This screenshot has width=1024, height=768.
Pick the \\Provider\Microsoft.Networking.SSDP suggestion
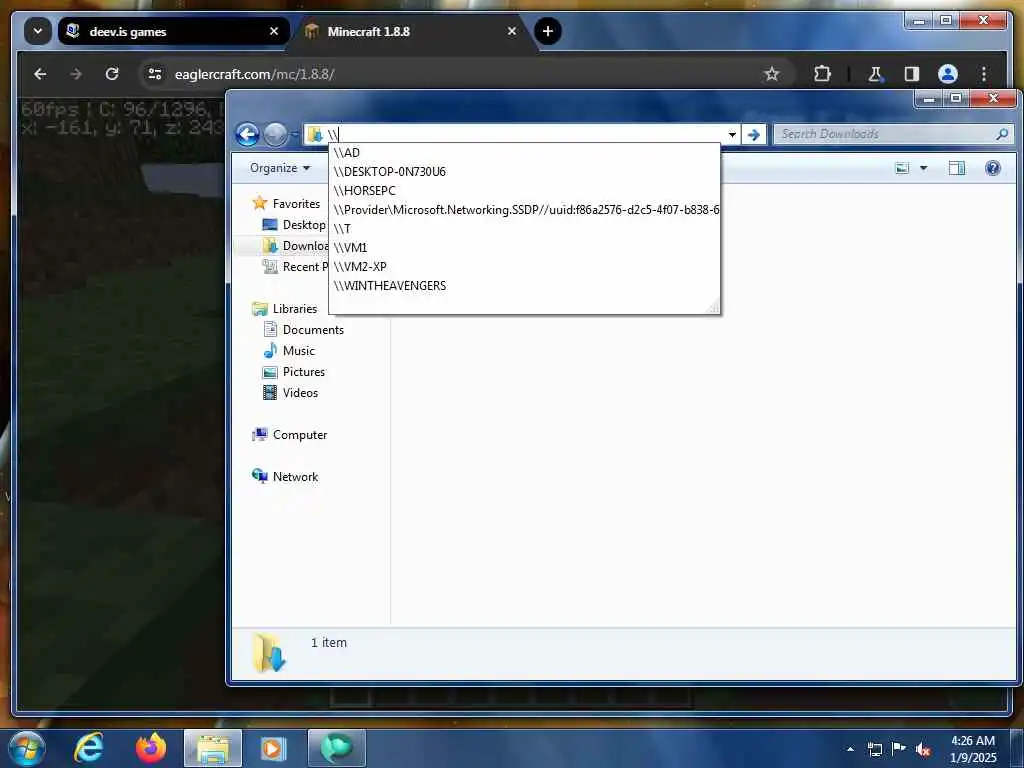524,210
